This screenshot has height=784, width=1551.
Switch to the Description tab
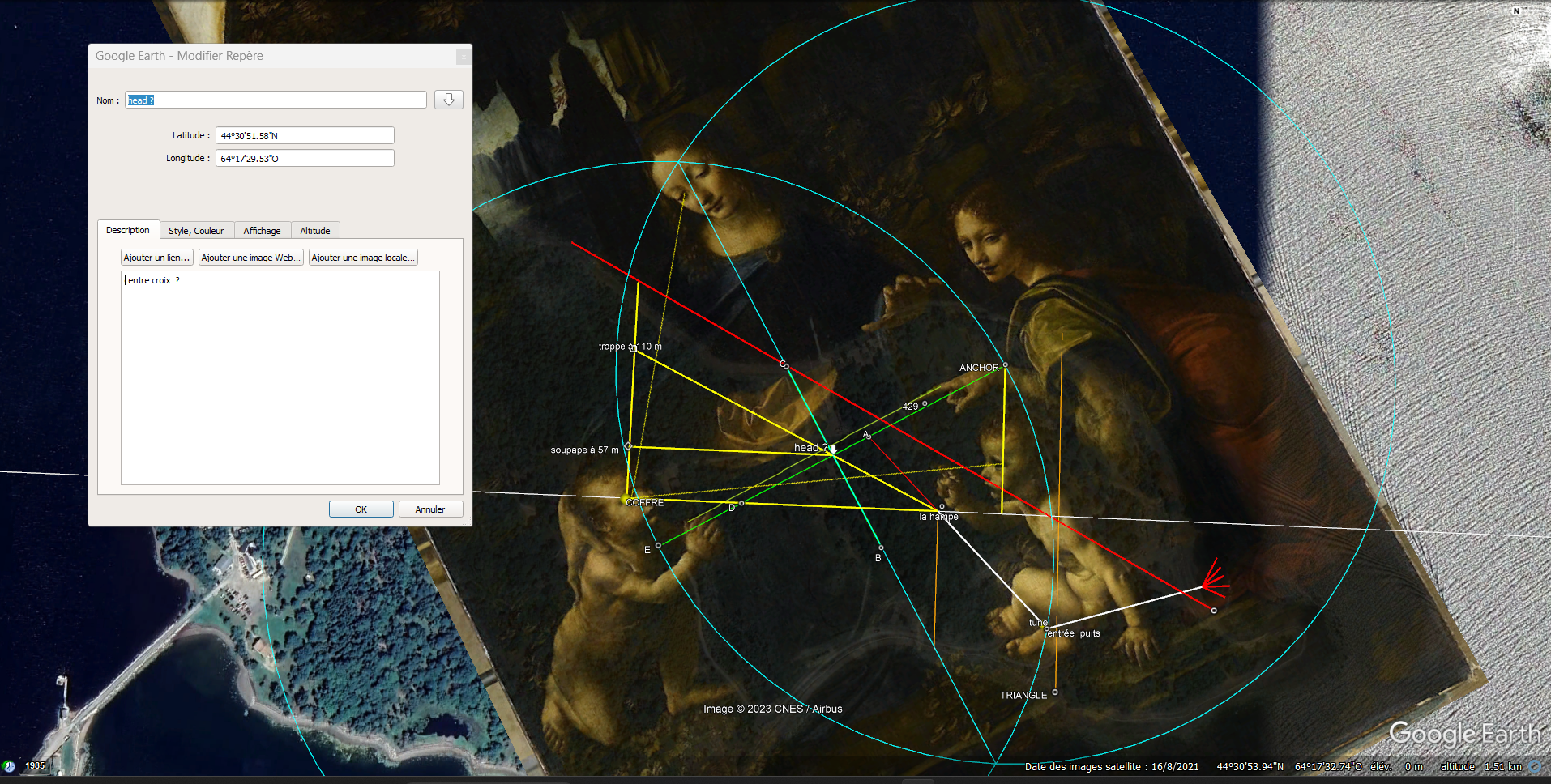coord(128,230)
